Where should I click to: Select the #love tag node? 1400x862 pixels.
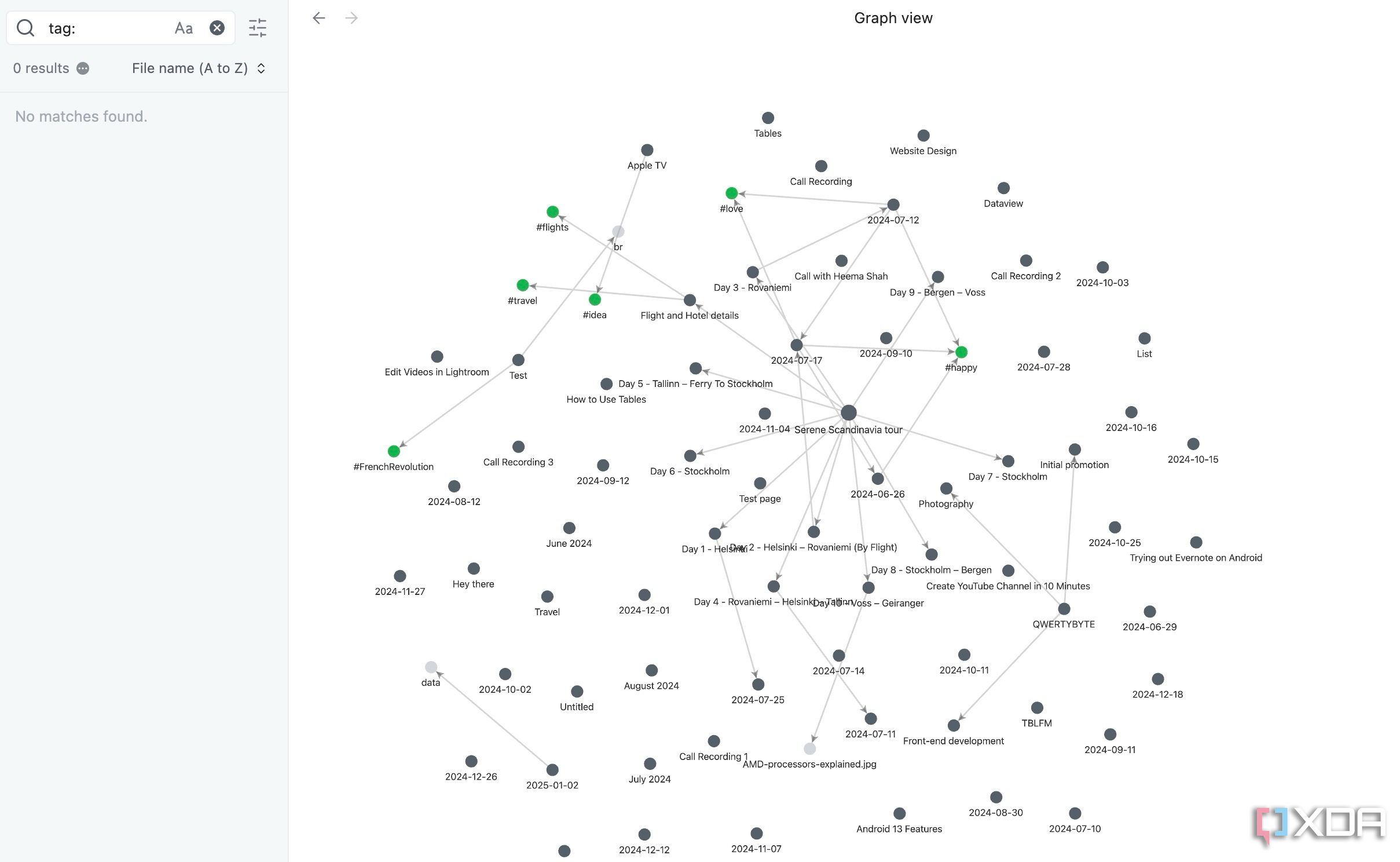(x=731, y=193)
